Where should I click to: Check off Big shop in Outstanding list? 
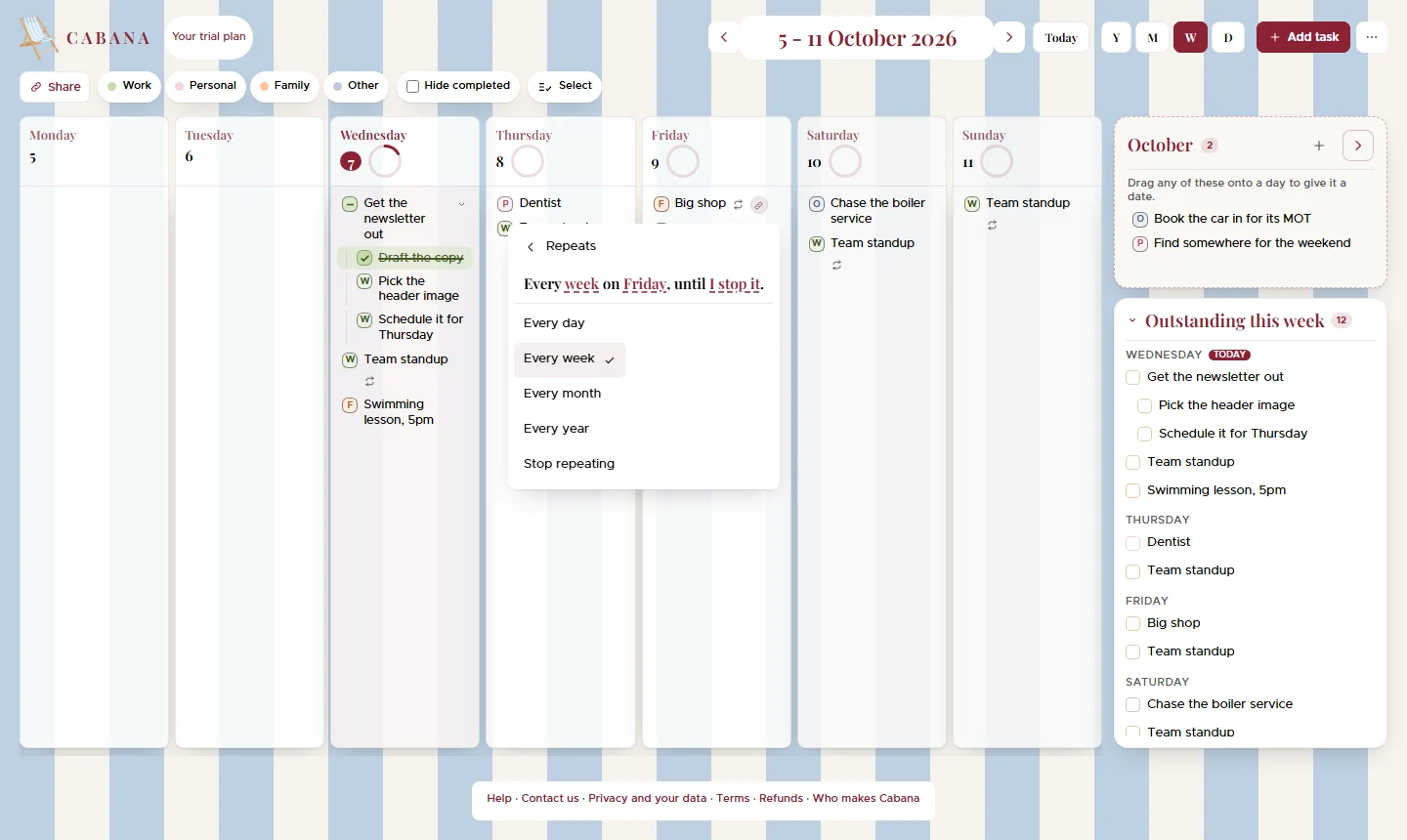[x=1133, y=623]
